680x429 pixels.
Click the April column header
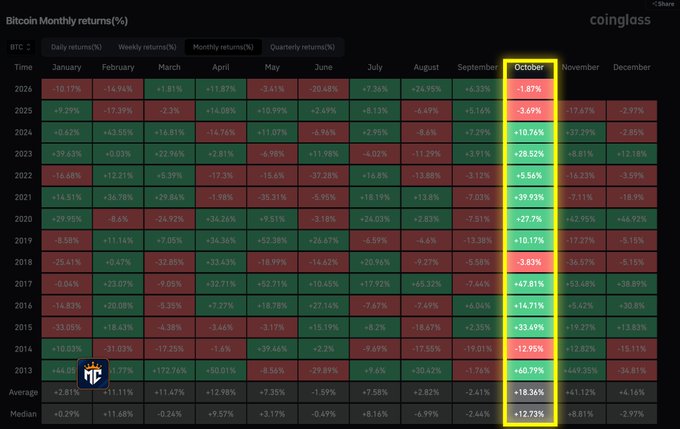click(x=221, y=67)
